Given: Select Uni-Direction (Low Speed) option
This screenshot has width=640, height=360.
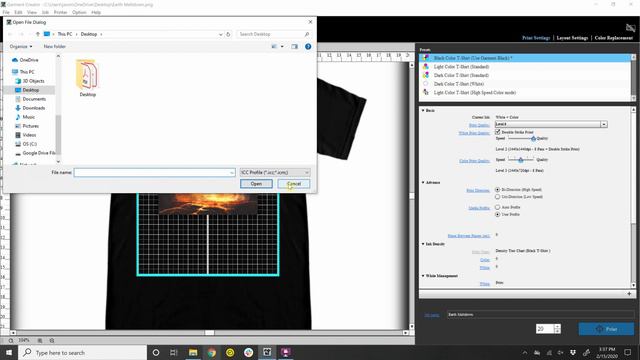Looking at the screenshot, I should click(497, 196).
